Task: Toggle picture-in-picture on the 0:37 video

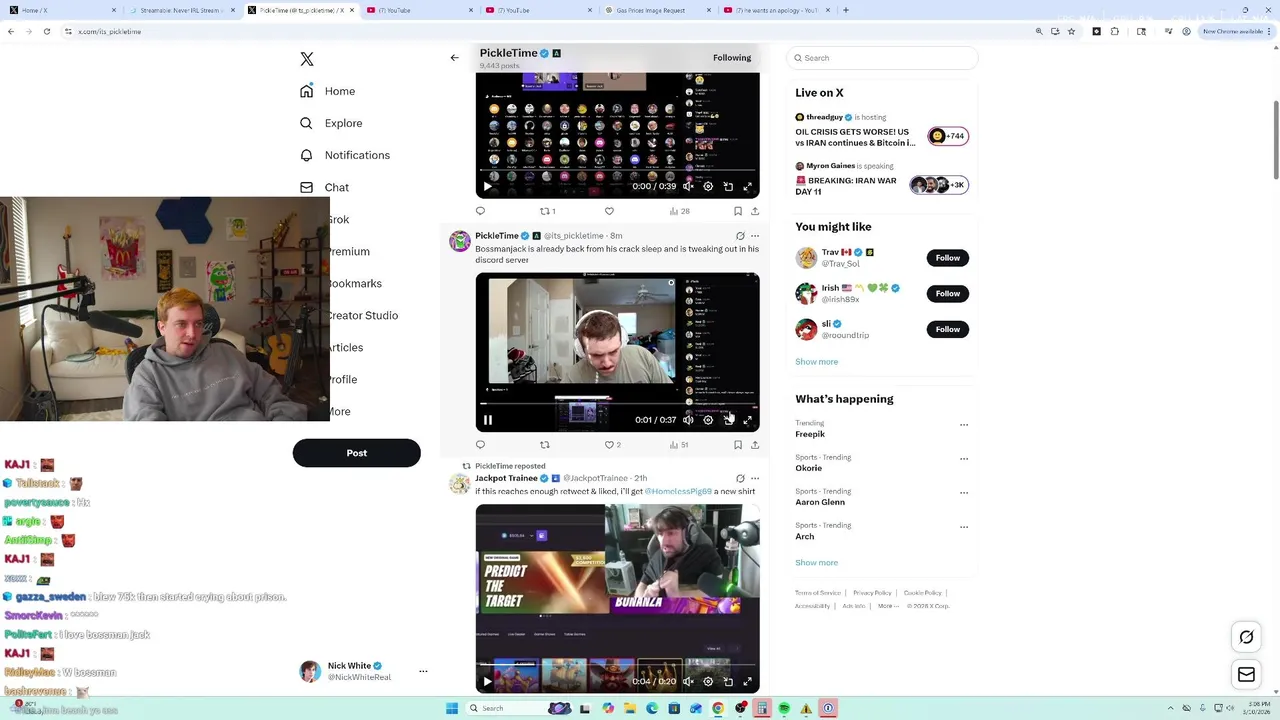Action: [x=728, y=420]
